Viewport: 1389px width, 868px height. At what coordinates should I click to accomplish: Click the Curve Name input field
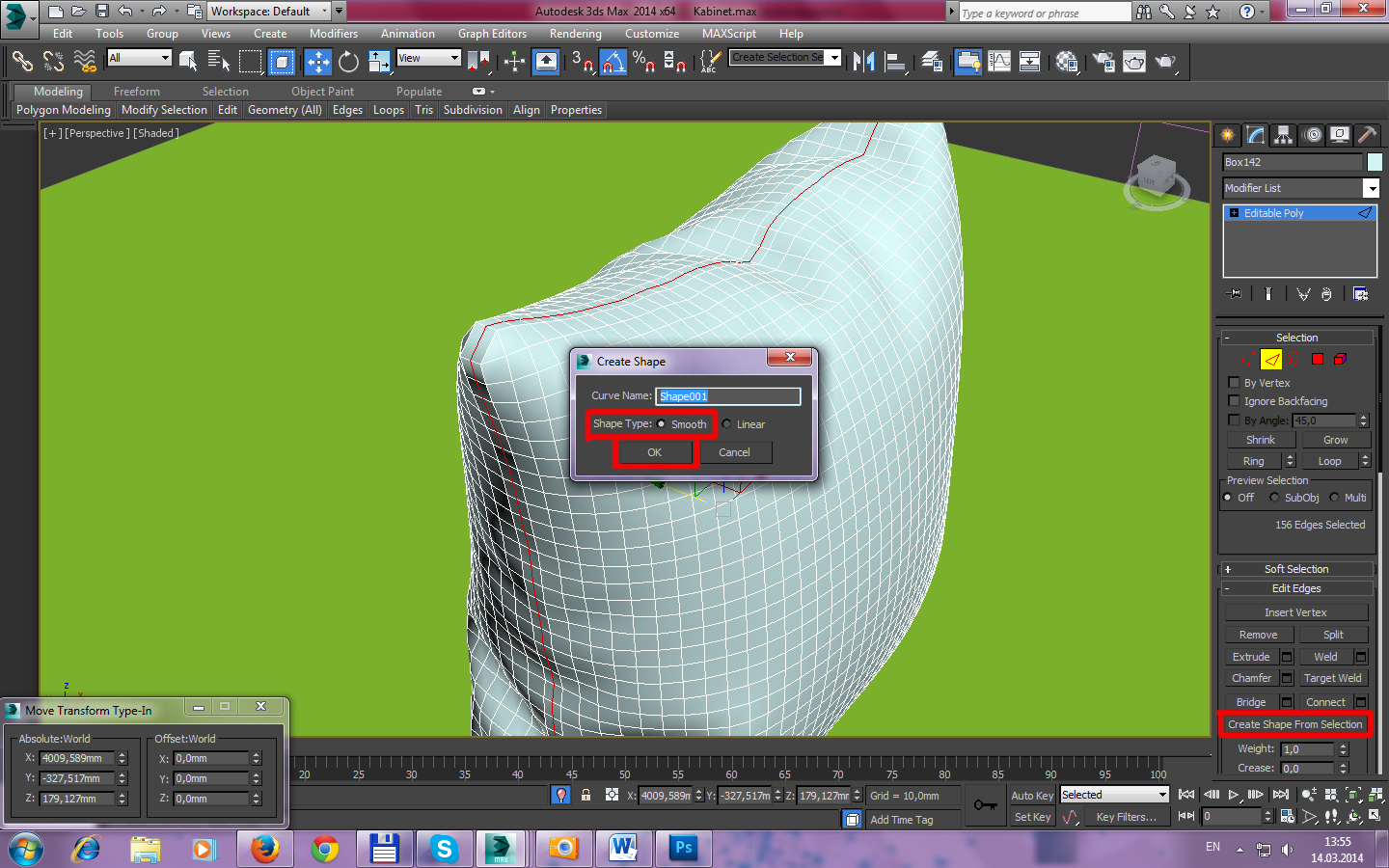point(728,396)
